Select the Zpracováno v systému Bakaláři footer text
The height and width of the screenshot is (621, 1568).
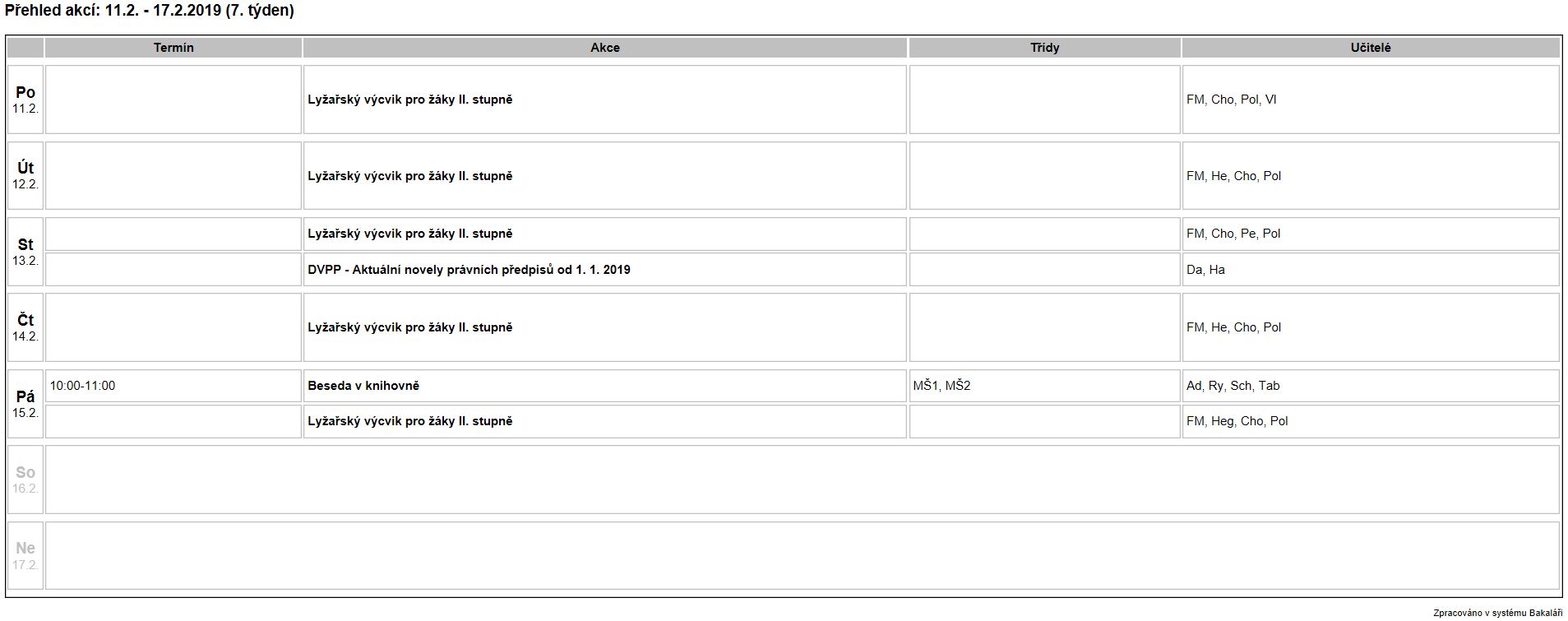coord(1497,613)
